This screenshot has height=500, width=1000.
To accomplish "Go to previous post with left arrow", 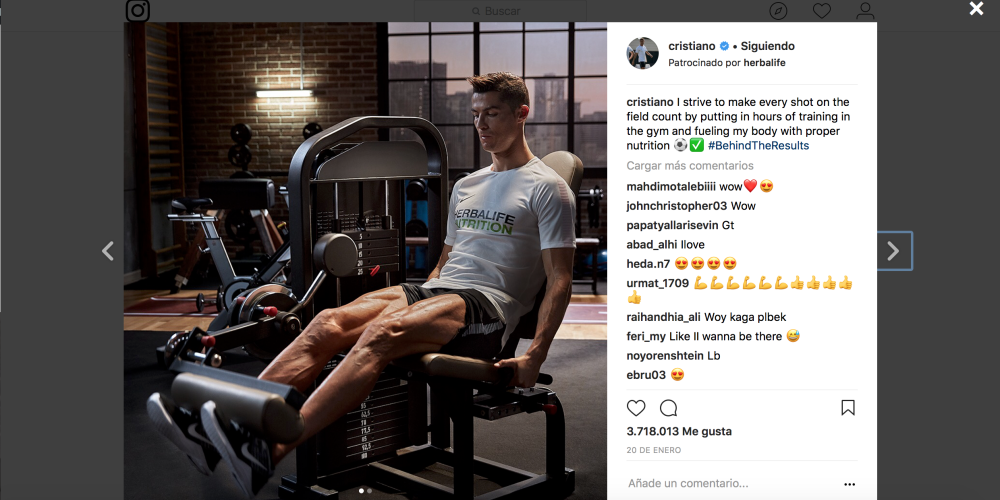I will 108,251.
